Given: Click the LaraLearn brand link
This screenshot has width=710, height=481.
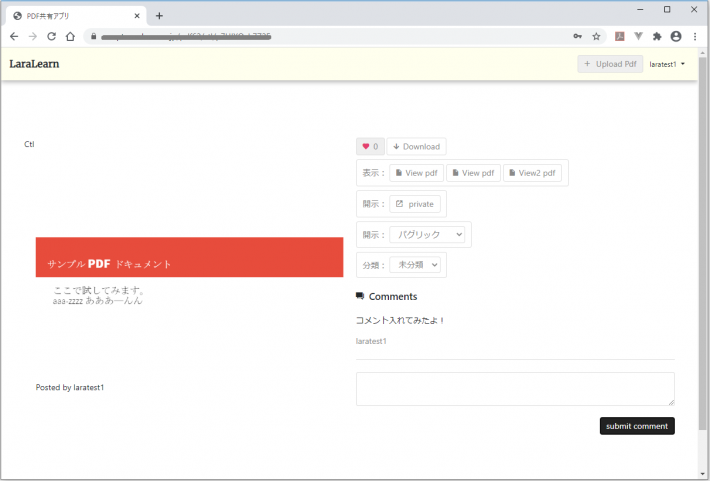Looking at the screenshot, I should pyautogui.click(x=34, y=64).
